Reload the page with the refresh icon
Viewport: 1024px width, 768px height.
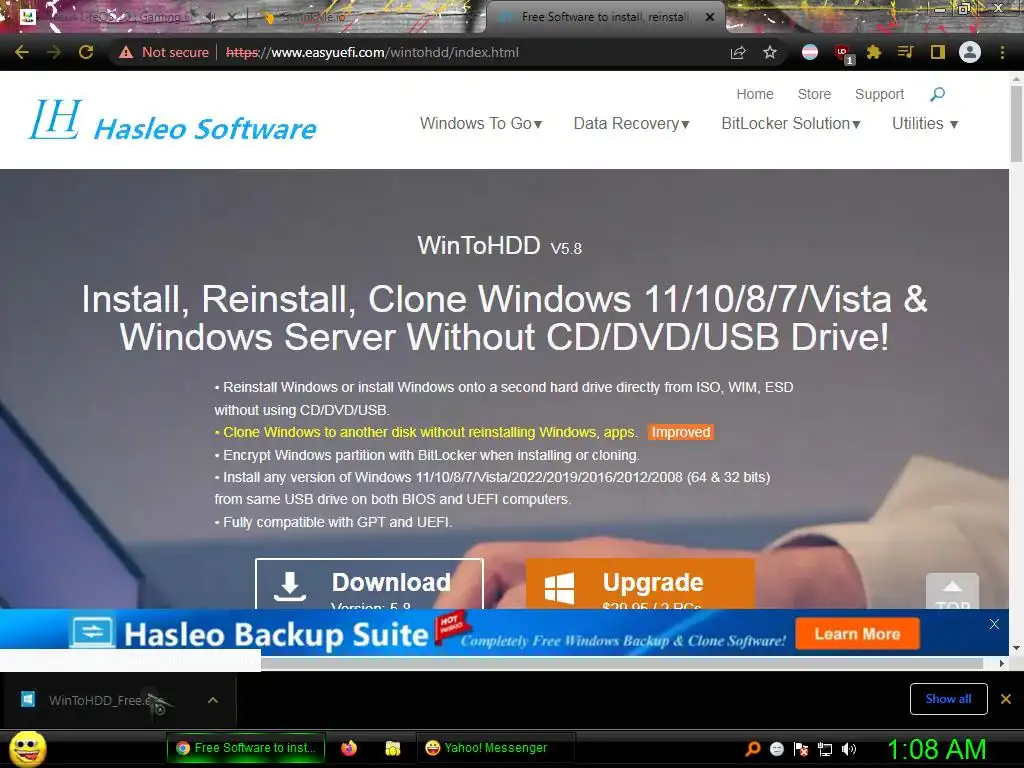(x=86, y=52)
